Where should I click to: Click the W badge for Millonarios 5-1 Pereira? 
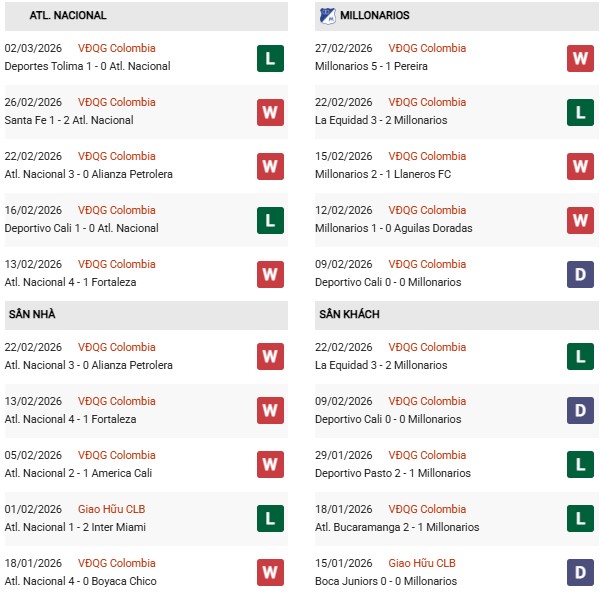pyautogui.click(x=581, y=58)
